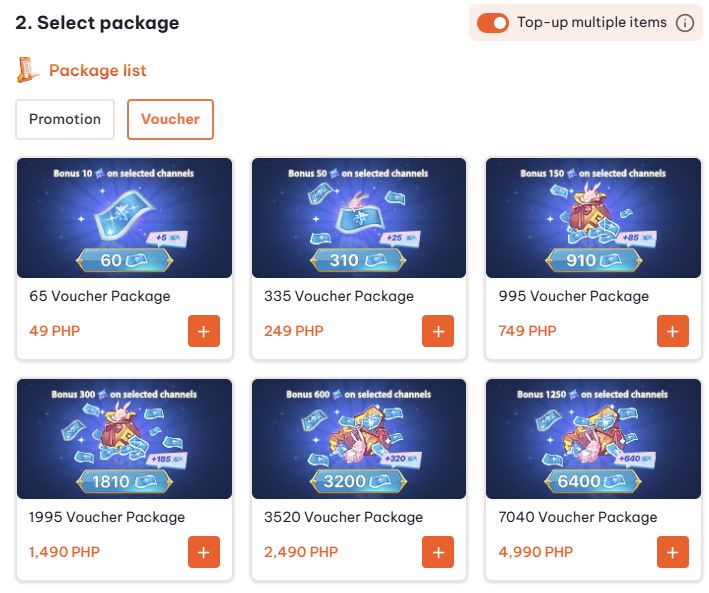709x593 pixels.
Task: Click the 4,990 PHP price label
Action: (536, 552)
